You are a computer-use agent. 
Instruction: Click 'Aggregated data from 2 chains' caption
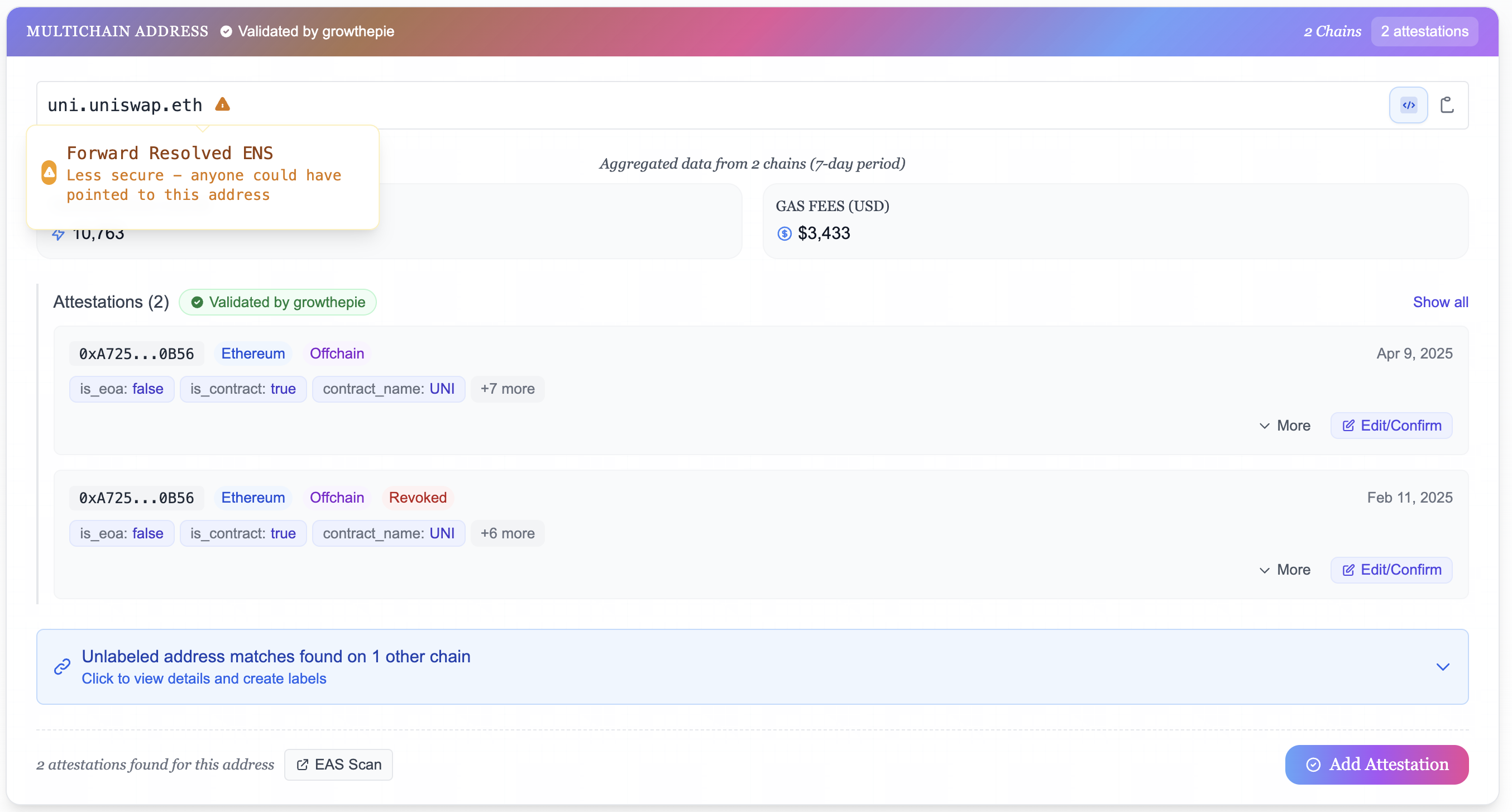(x=752, y=164)
